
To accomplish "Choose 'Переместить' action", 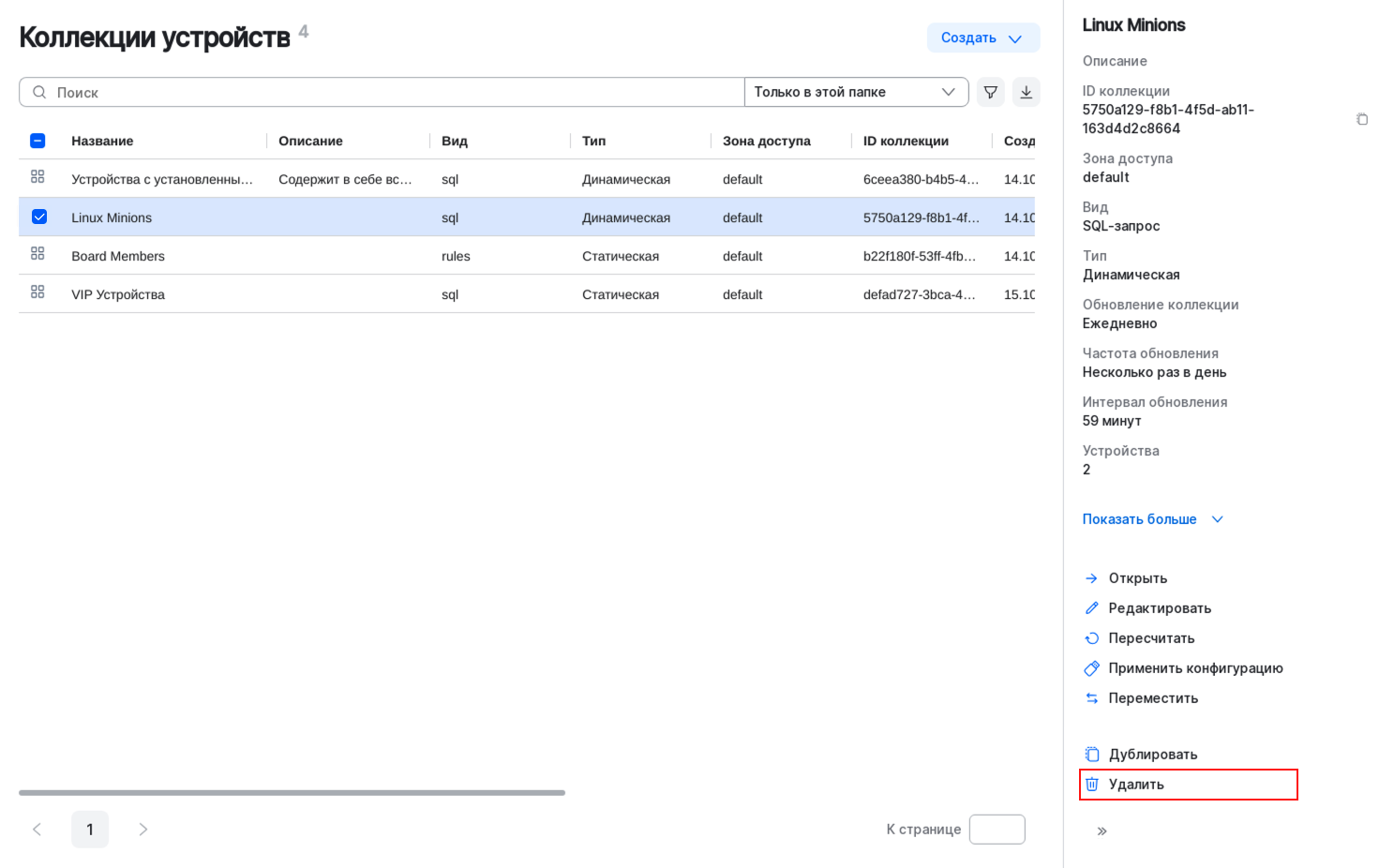I will 1152,698.
